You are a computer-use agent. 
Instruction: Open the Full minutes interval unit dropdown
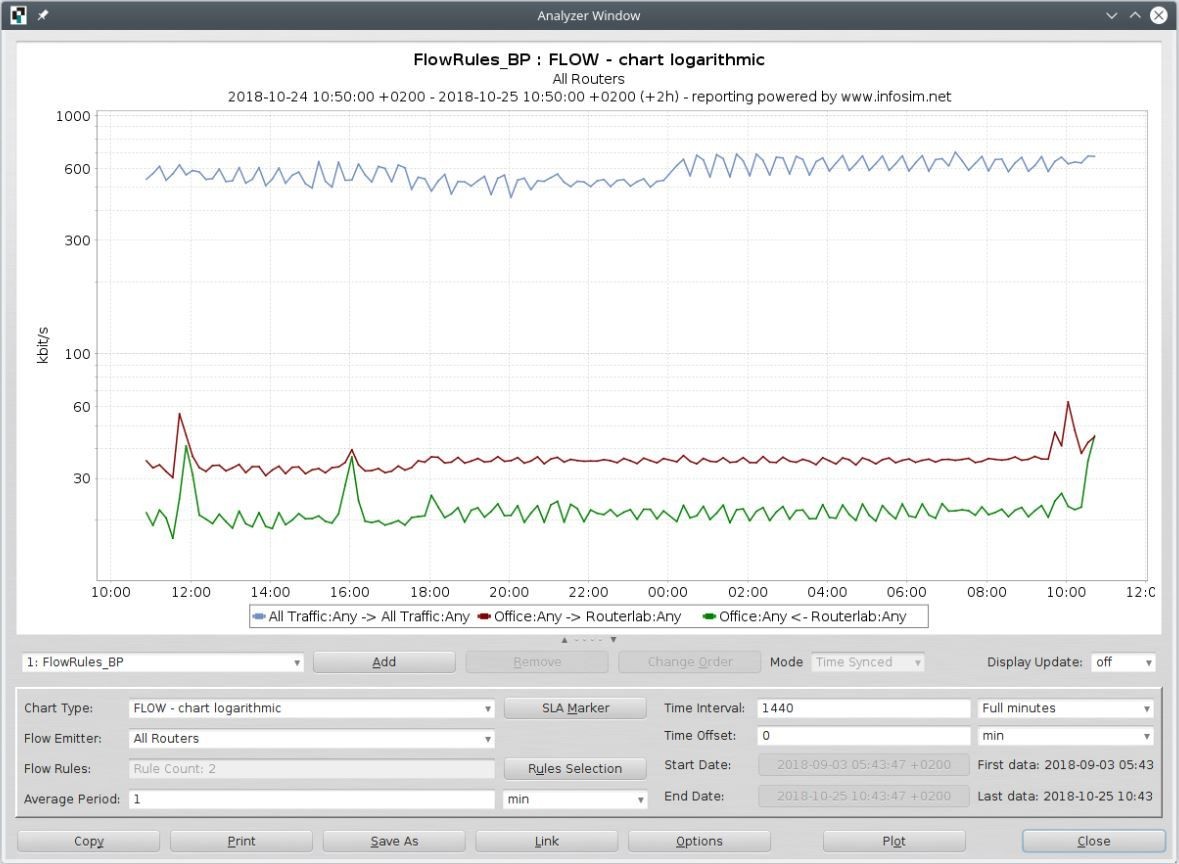[x=1064, y=708]
